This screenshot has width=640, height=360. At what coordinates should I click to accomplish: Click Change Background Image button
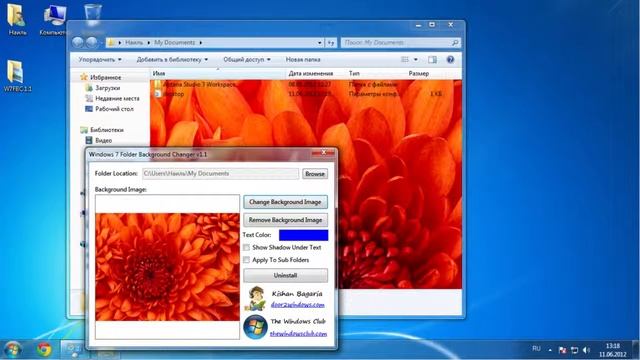(x=285, y=202)
